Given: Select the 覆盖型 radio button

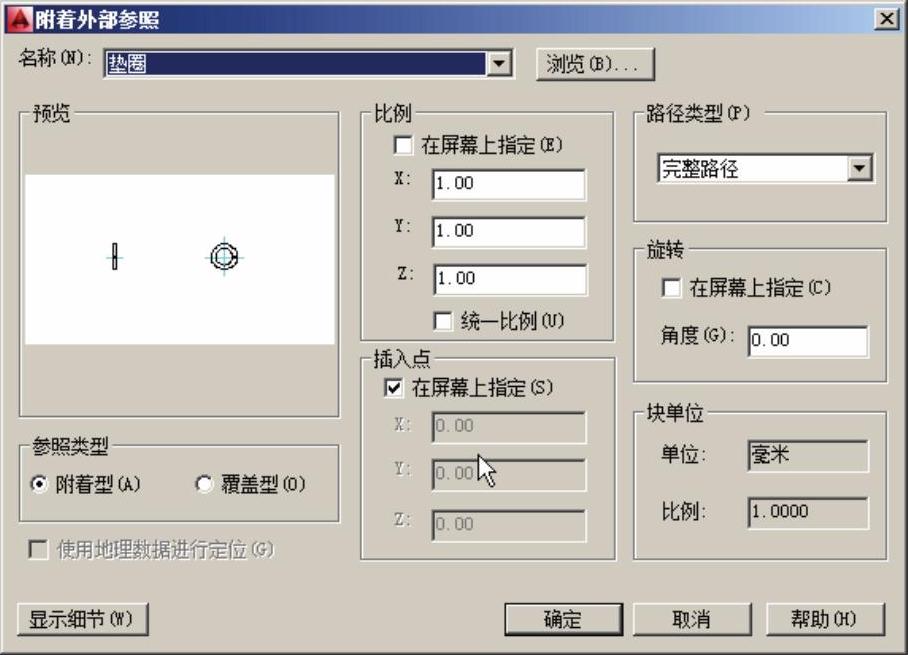Looking at the screenshot, I should [x=205, y=484].
